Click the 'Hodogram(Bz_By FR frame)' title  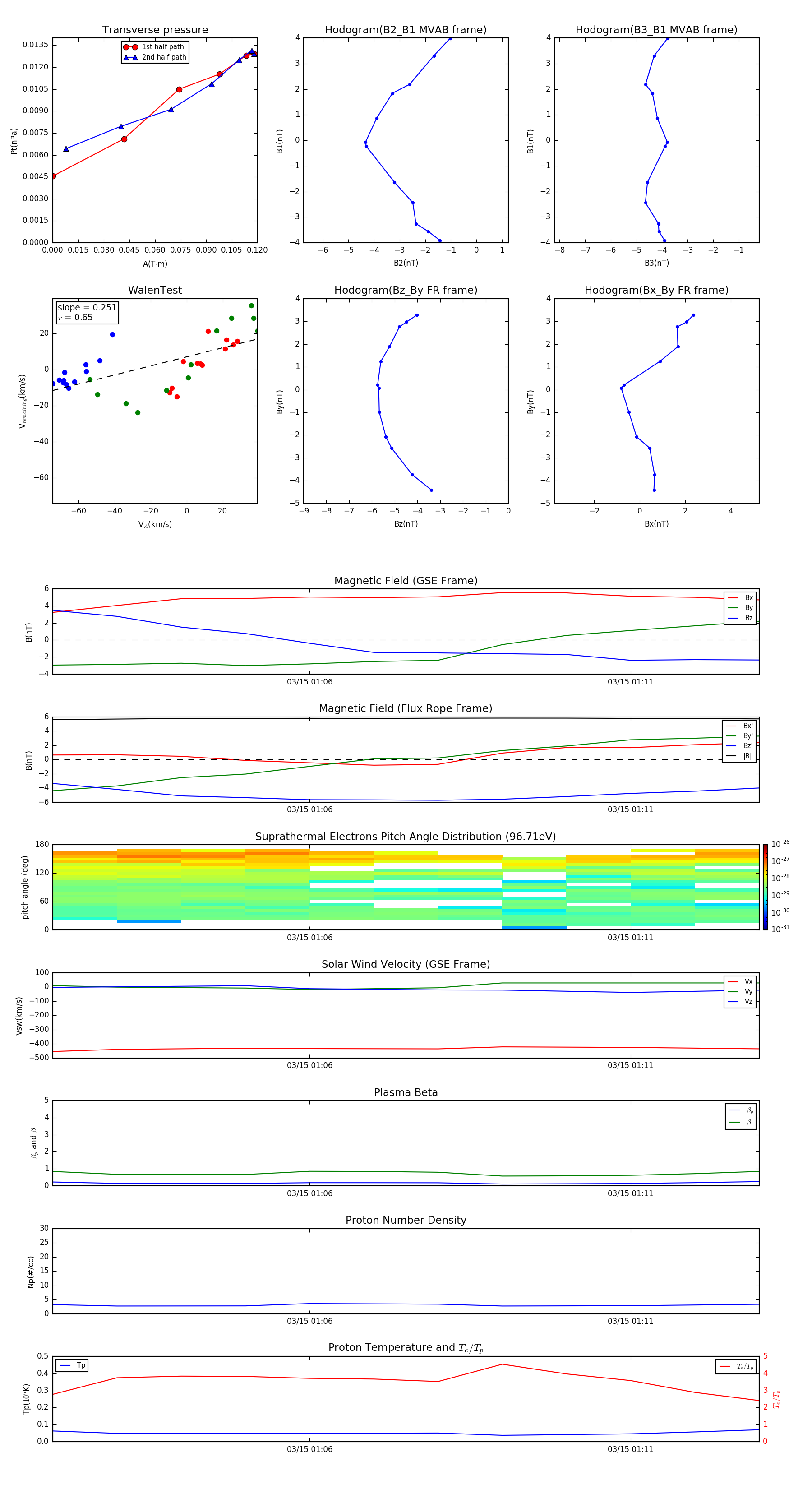click(x=406, y=290)
